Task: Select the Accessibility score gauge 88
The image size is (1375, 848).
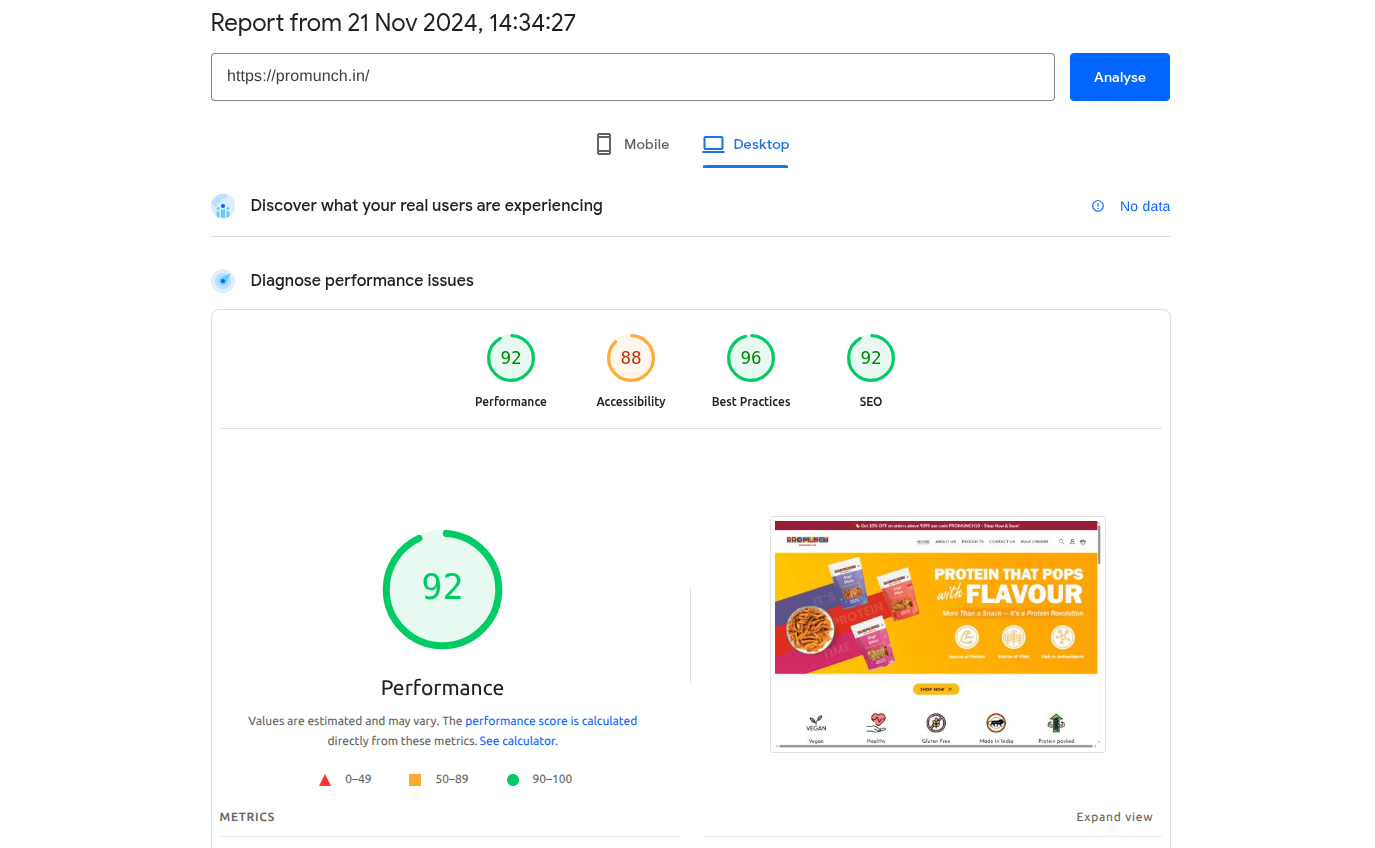Action: click(x=631, y=358)
